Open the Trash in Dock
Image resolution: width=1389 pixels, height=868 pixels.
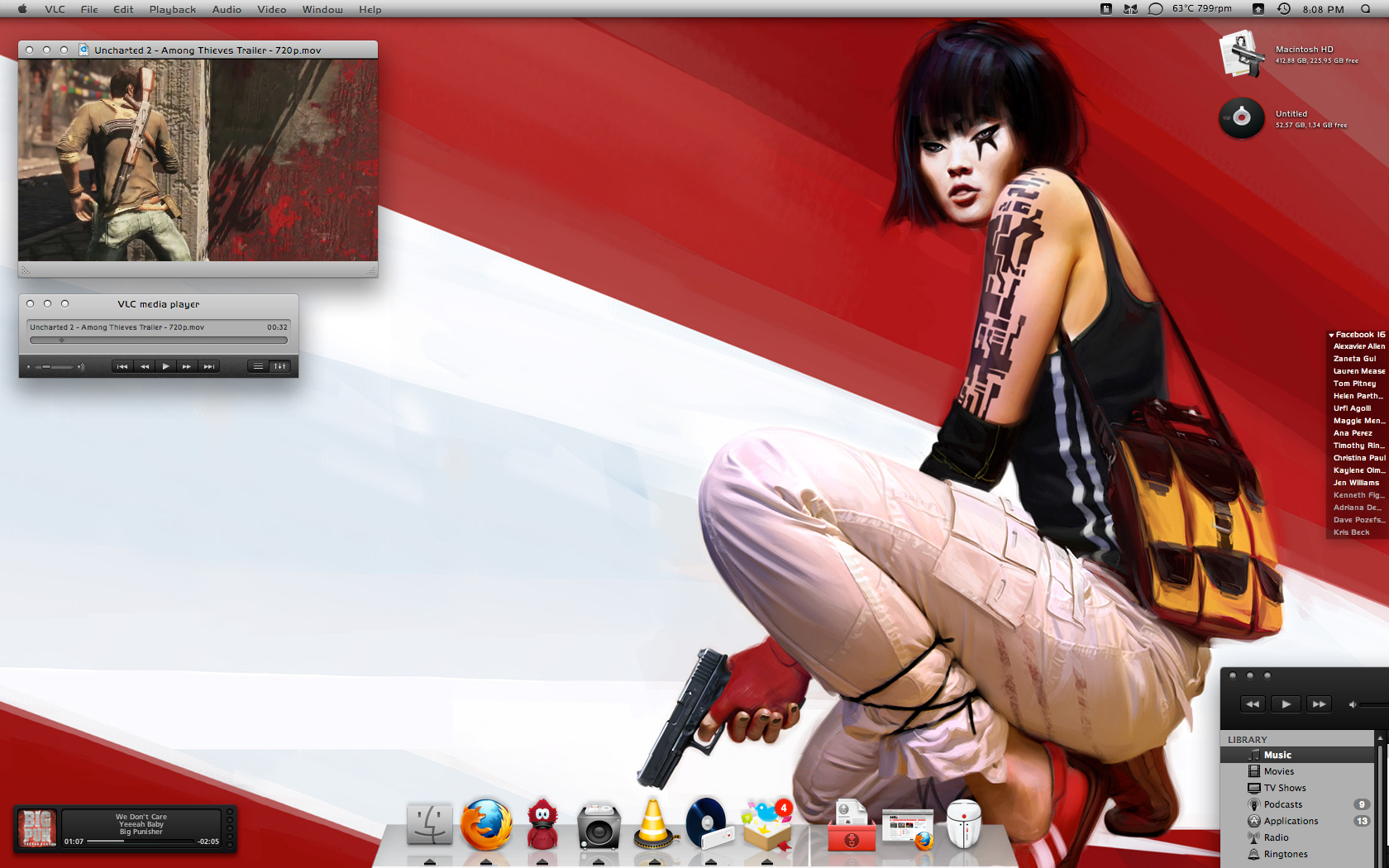click(964, 824)
